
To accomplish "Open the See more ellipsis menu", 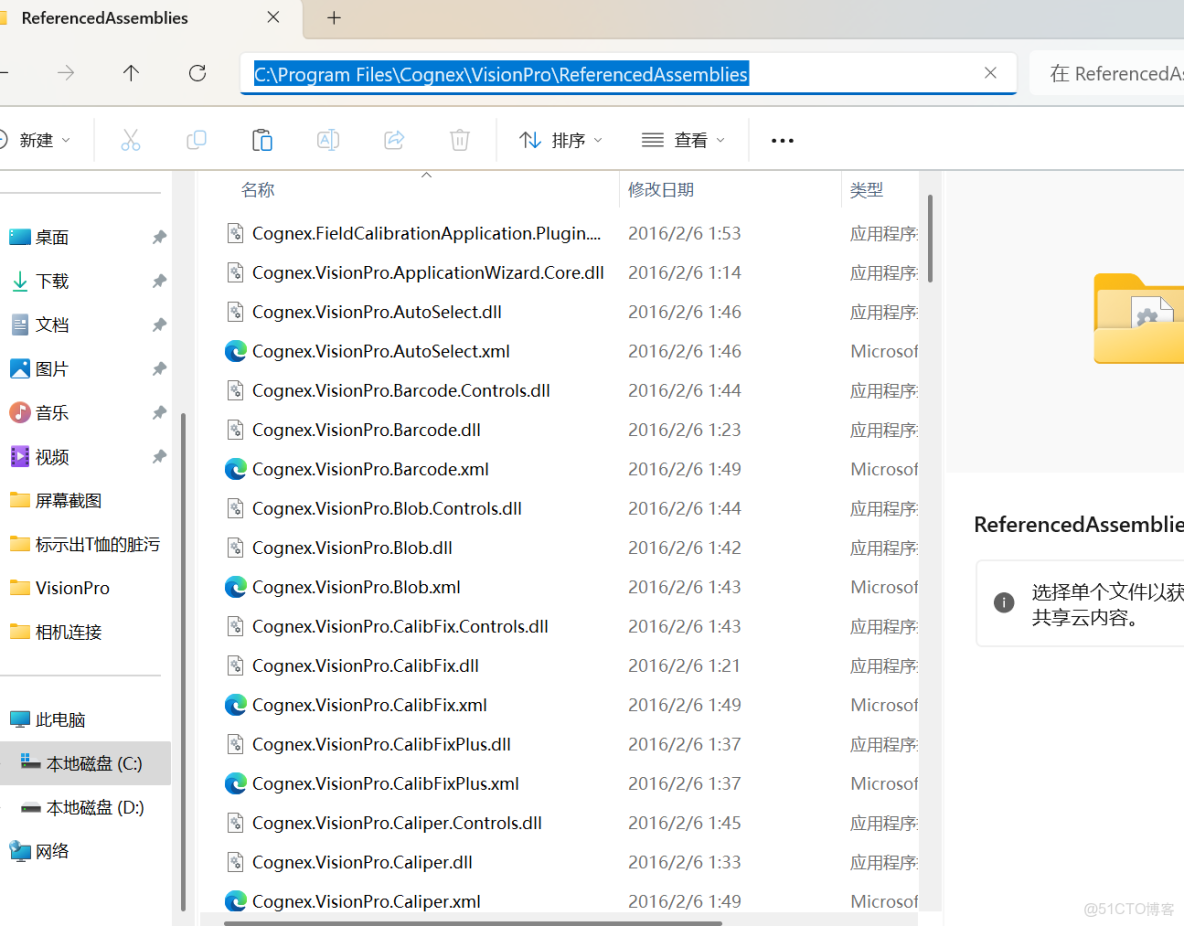I will click(781, 140).
